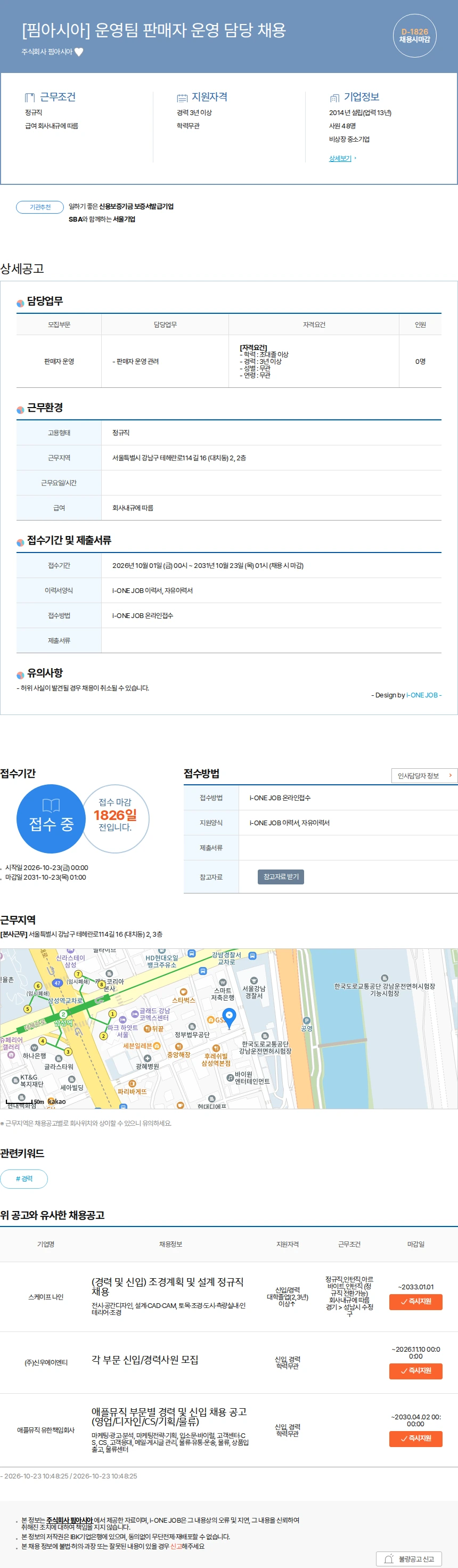Click the 기관추천 badge
This screenshot has width=458, height=1568.
click(x=40, y=207)
